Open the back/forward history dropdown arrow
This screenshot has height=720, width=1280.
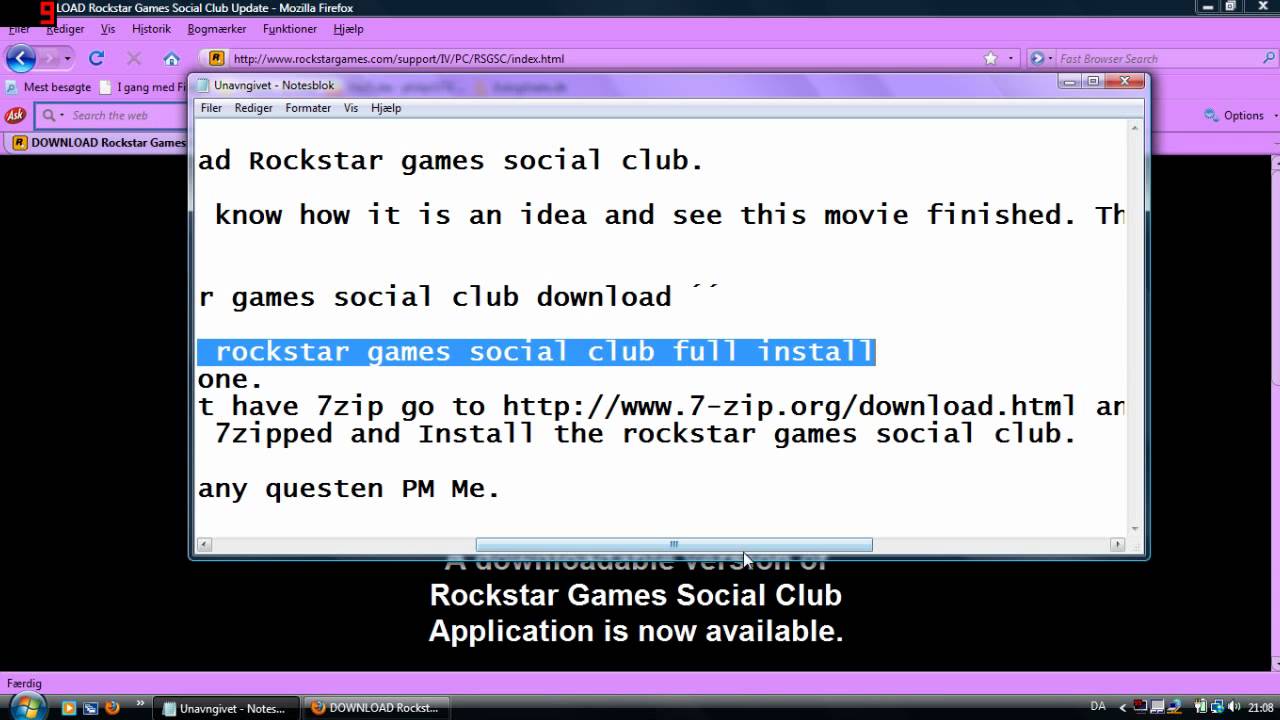click(68, 59)
